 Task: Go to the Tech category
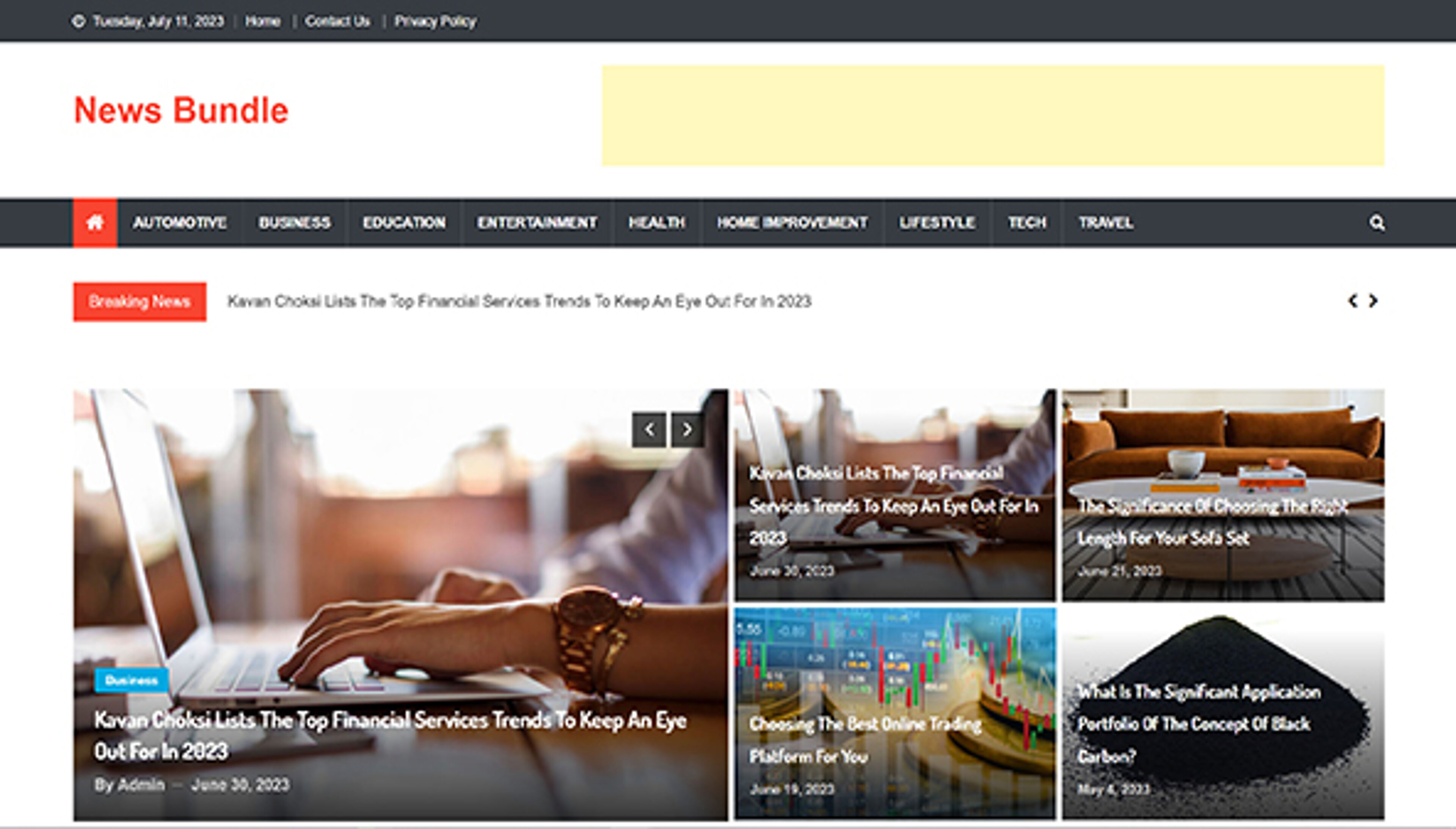1027,223
